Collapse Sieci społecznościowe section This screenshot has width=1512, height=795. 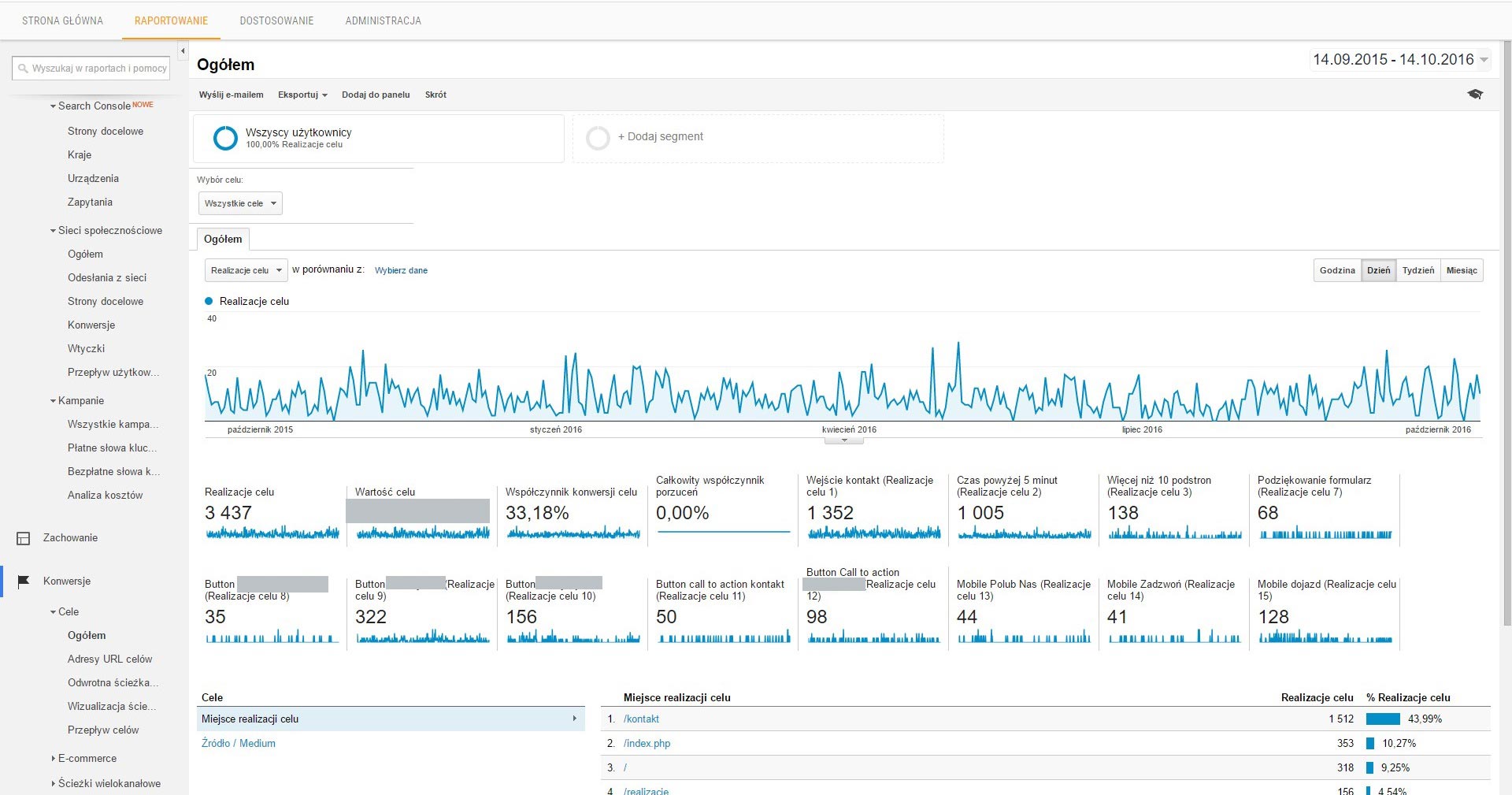pyautogui.click(x=53, y=231)
